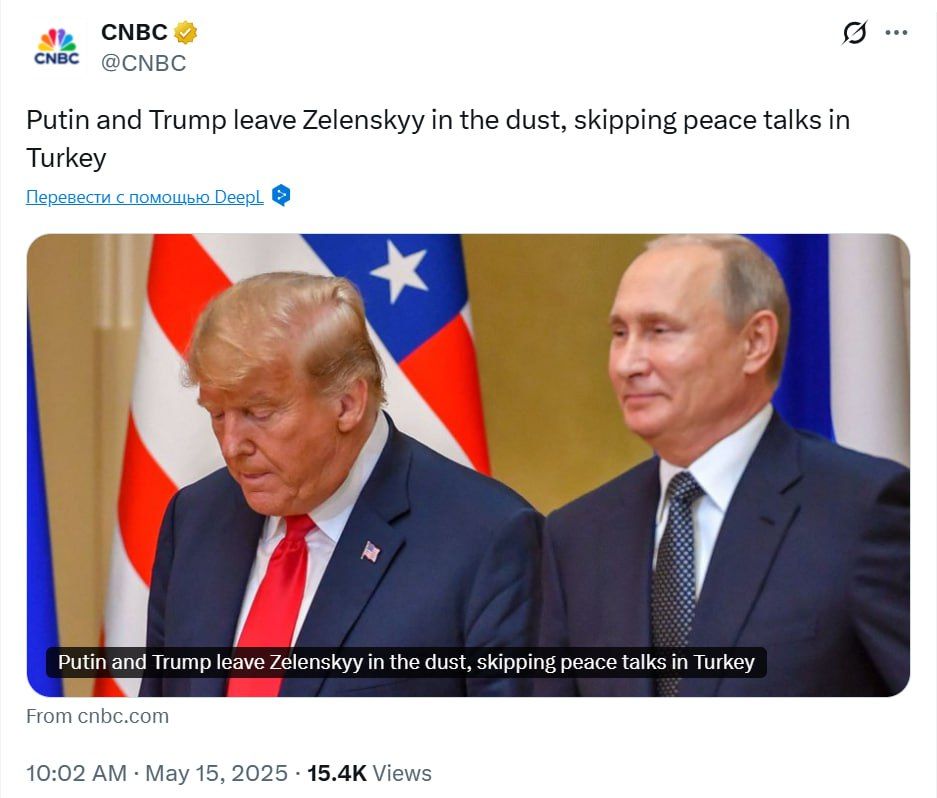Click the blue DeepL logo icon
Image resolution: width=937 pixels, height=798 pixels.
[281, 195]
